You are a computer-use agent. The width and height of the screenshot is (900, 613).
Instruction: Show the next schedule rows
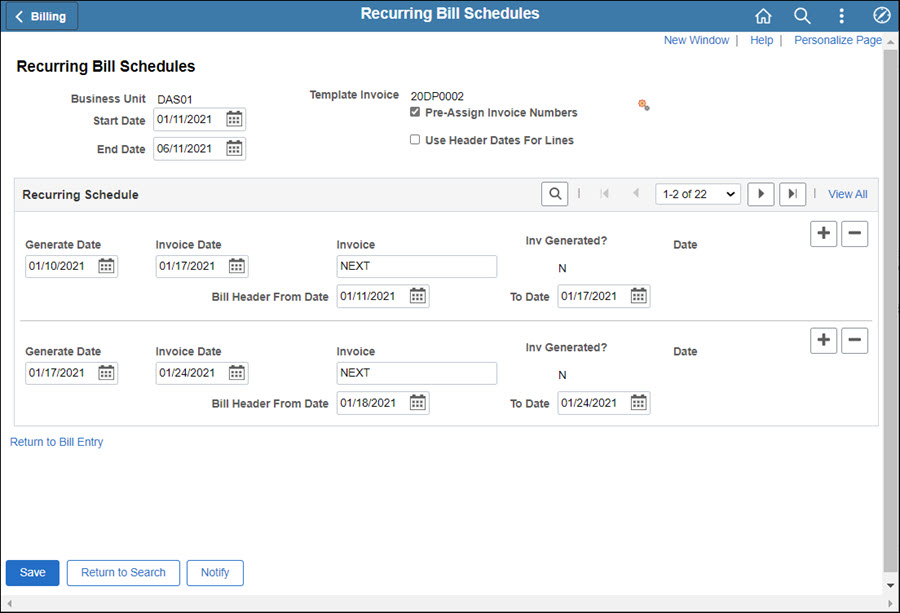pyautogui.click(x=761, y=193)
